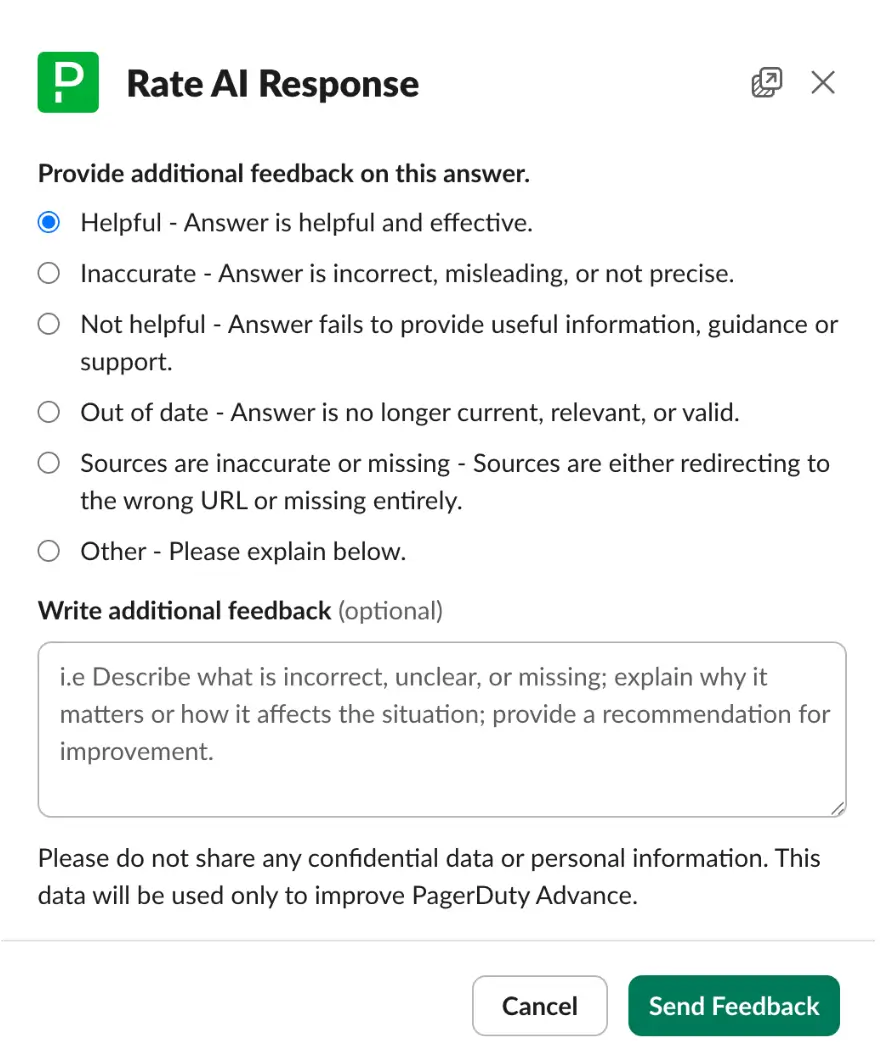Click the 'PagerDuty Advance' text

(524, 895)
